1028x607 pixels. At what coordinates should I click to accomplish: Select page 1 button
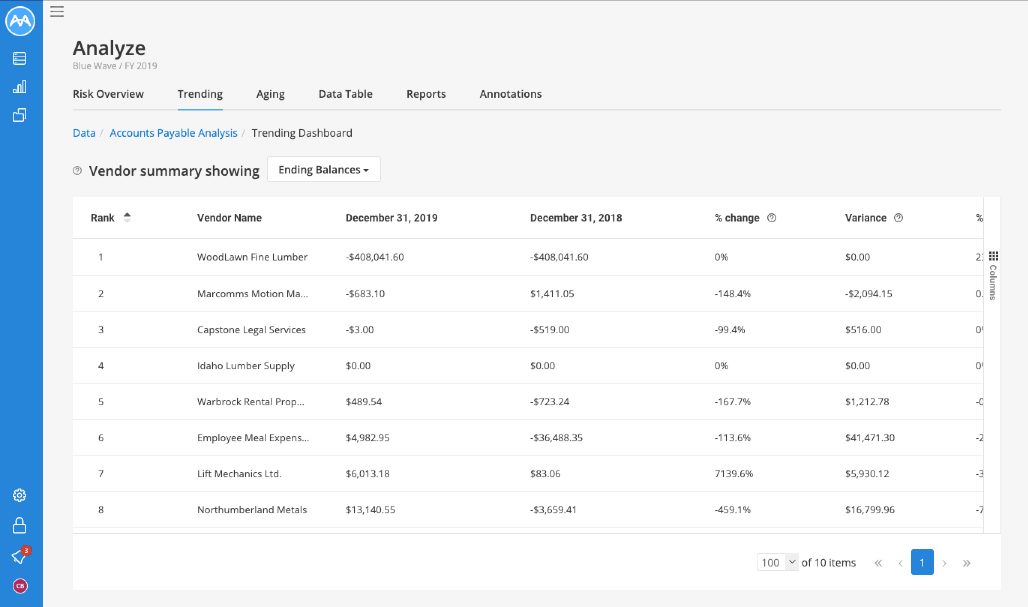point(922,562)
